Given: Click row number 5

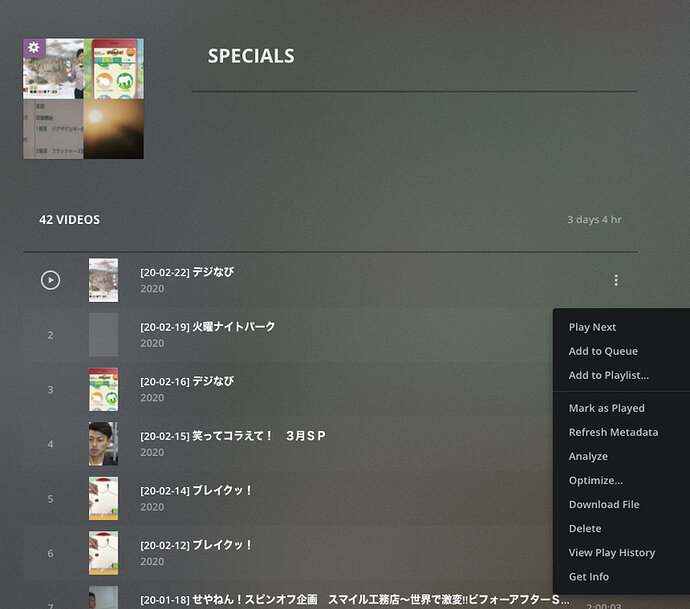Looking at the screenshot, I should click(x=51, y=499).
